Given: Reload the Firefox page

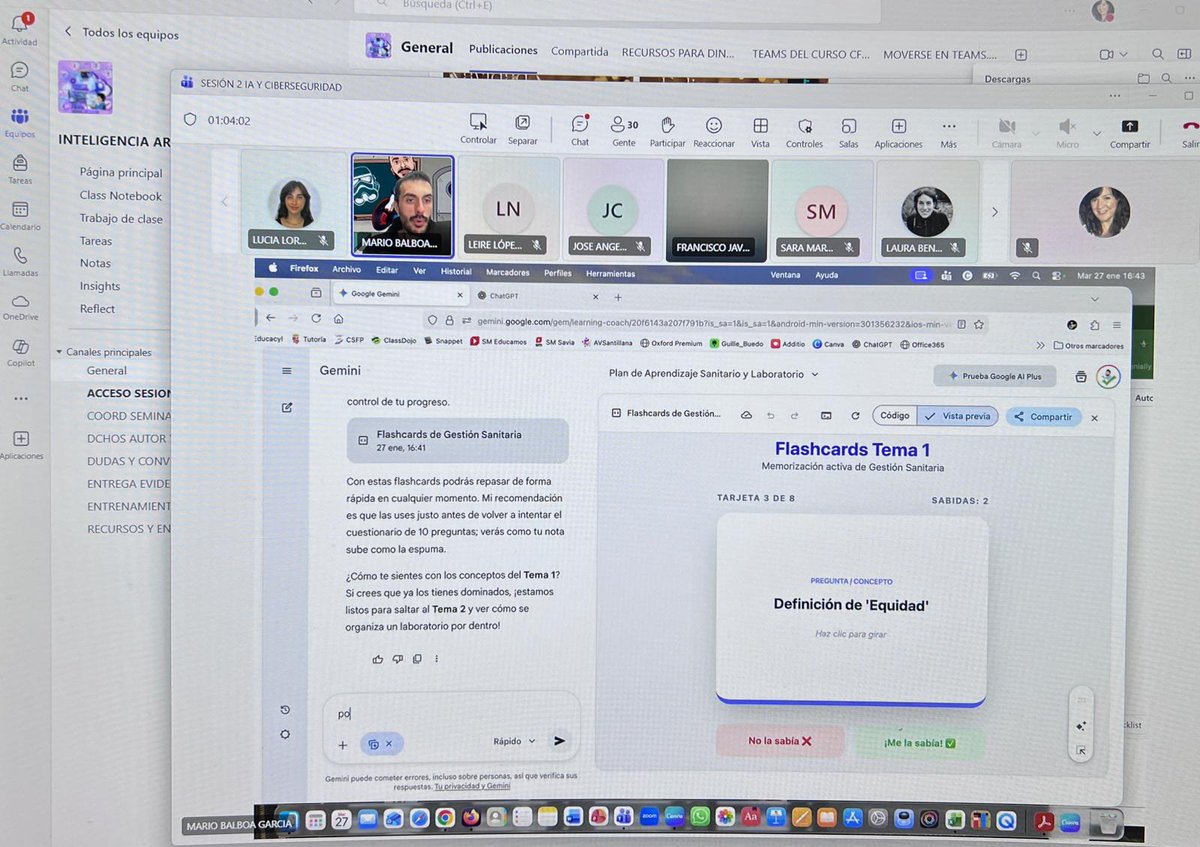Looking at the screenshot, I should tap(316, 318).
